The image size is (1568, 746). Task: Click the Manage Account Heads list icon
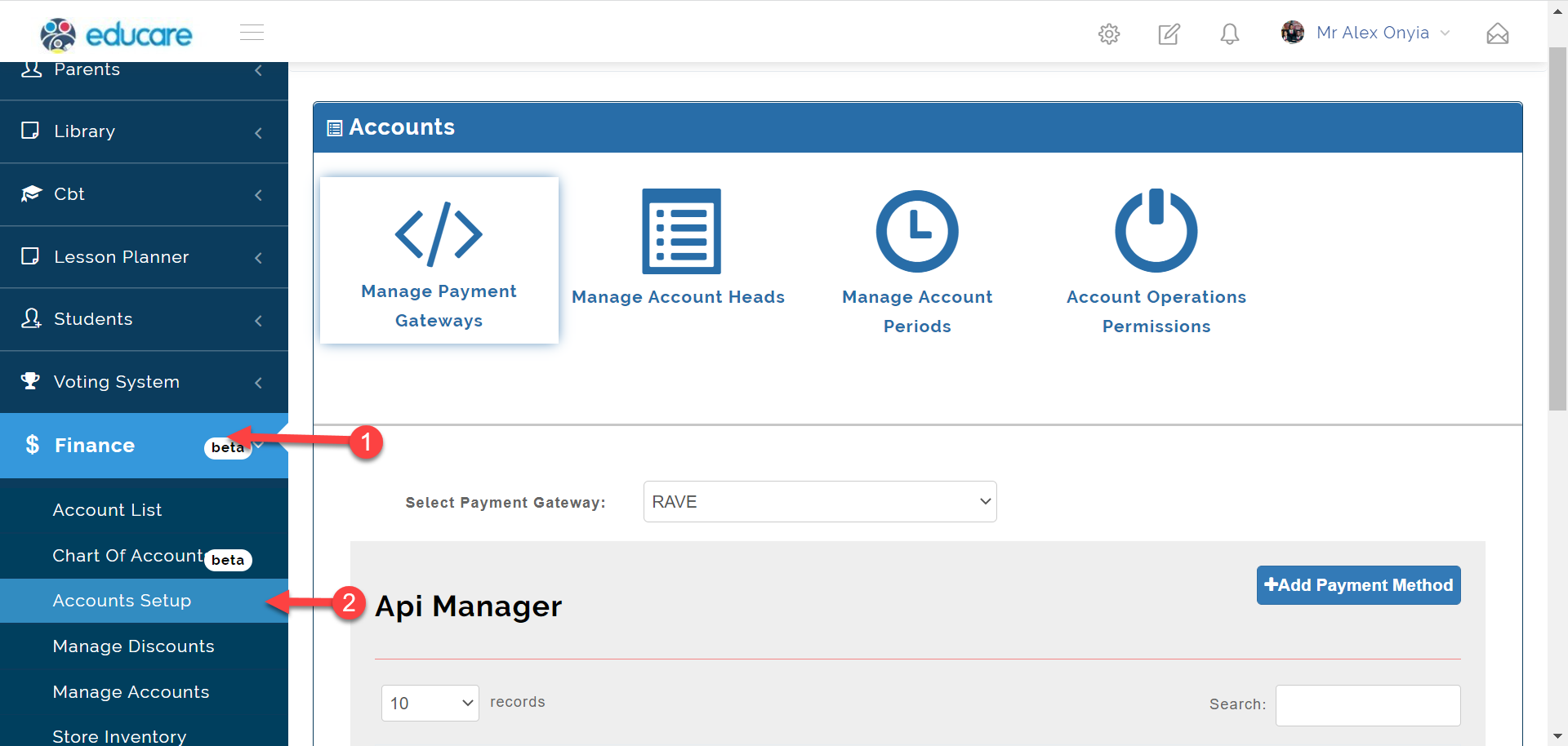681,231
